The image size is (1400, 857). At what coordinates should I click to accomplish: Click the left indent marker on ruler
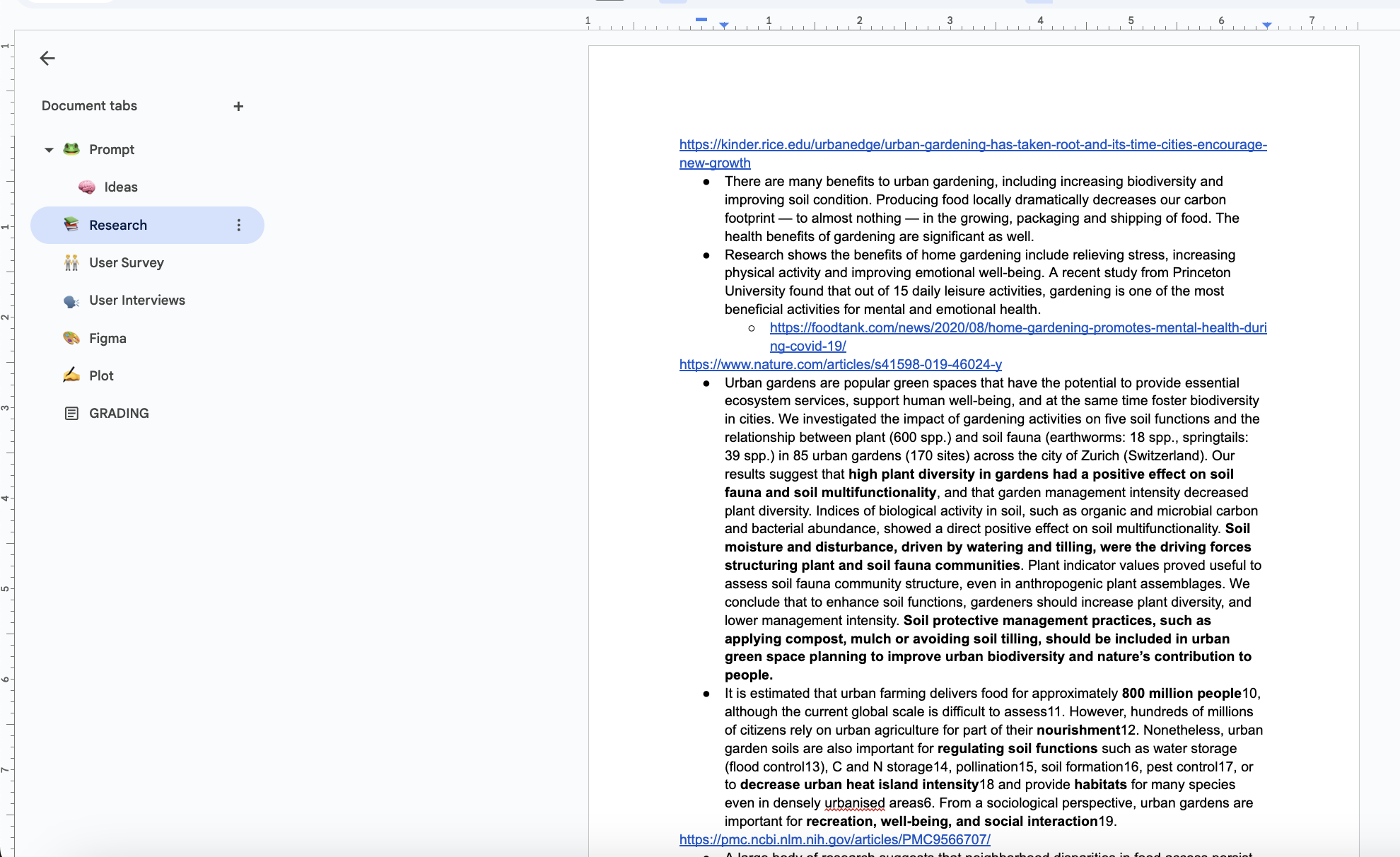tap(724, 25)
